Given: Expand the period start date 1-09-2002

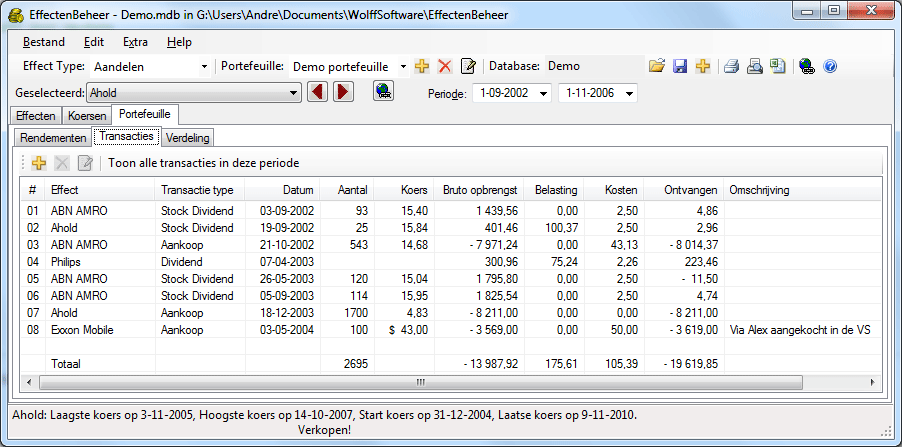Looking at the screenshot, I should [543, 93].
